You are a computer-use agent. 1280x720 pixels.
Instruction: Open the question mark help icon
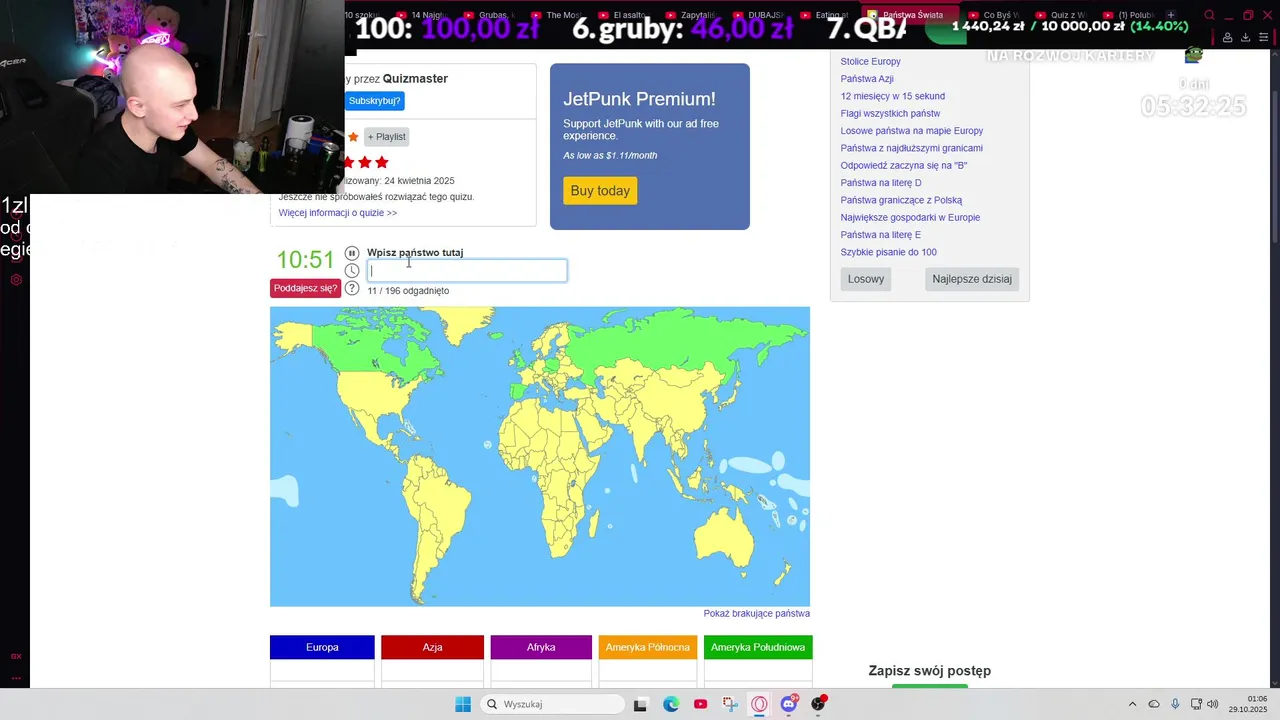pos(352,289)
